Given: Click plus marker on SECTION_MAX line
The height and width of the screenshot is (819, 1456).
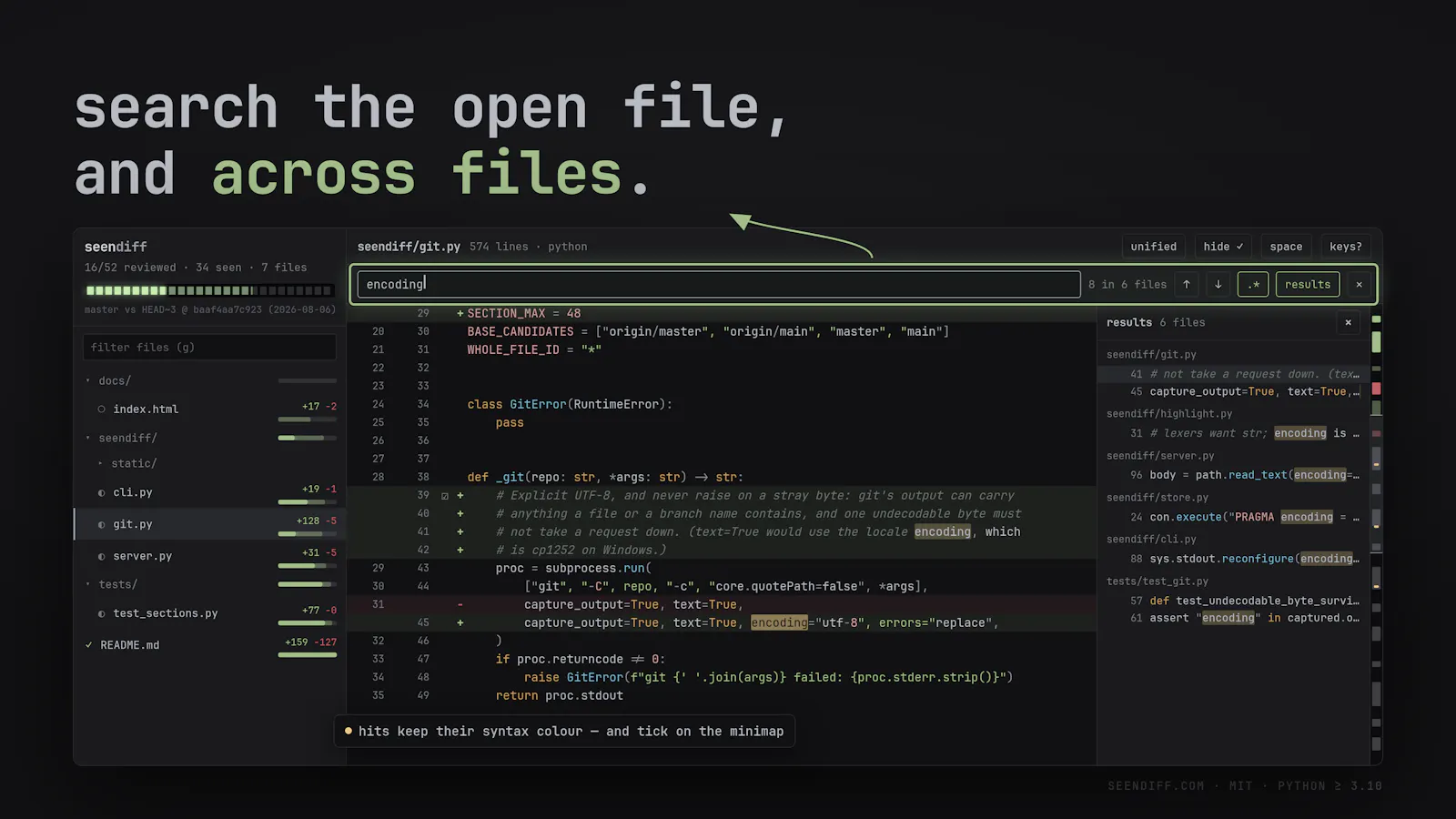Looking at the screenshot, I should coord(460,314).
